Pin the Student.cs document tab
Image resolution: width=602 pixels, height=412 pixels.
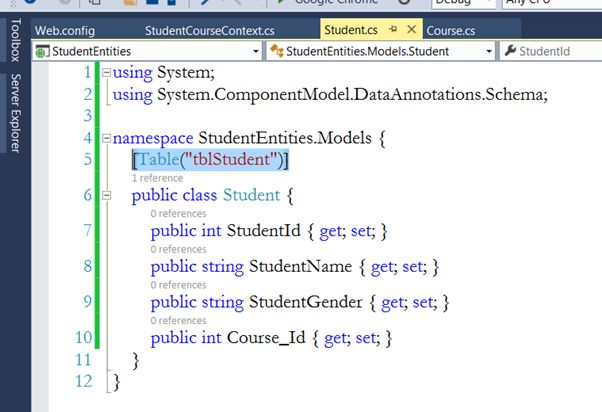(393, 29)
